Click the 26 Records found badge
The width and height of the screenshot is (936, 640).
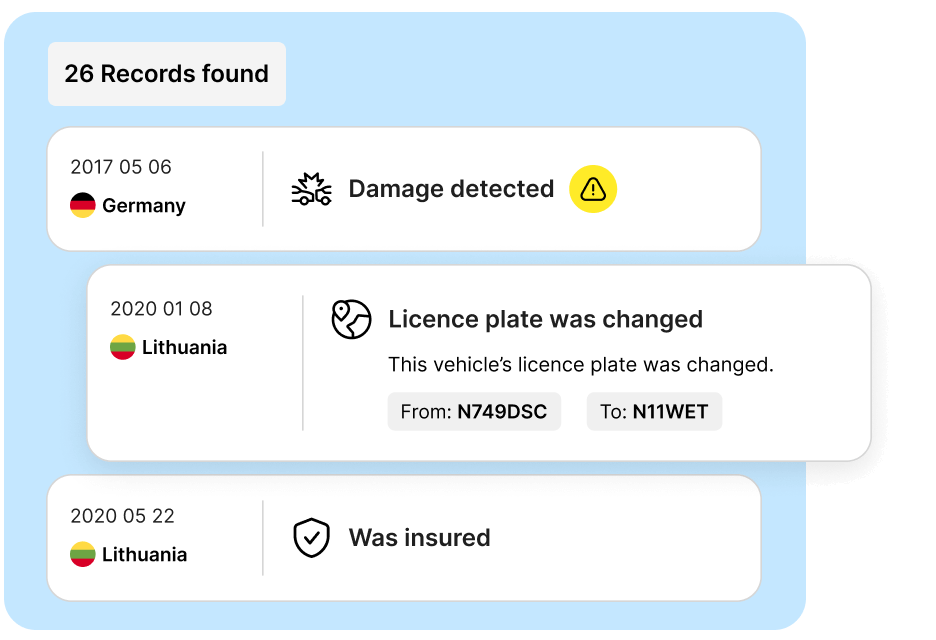[167, 74]
